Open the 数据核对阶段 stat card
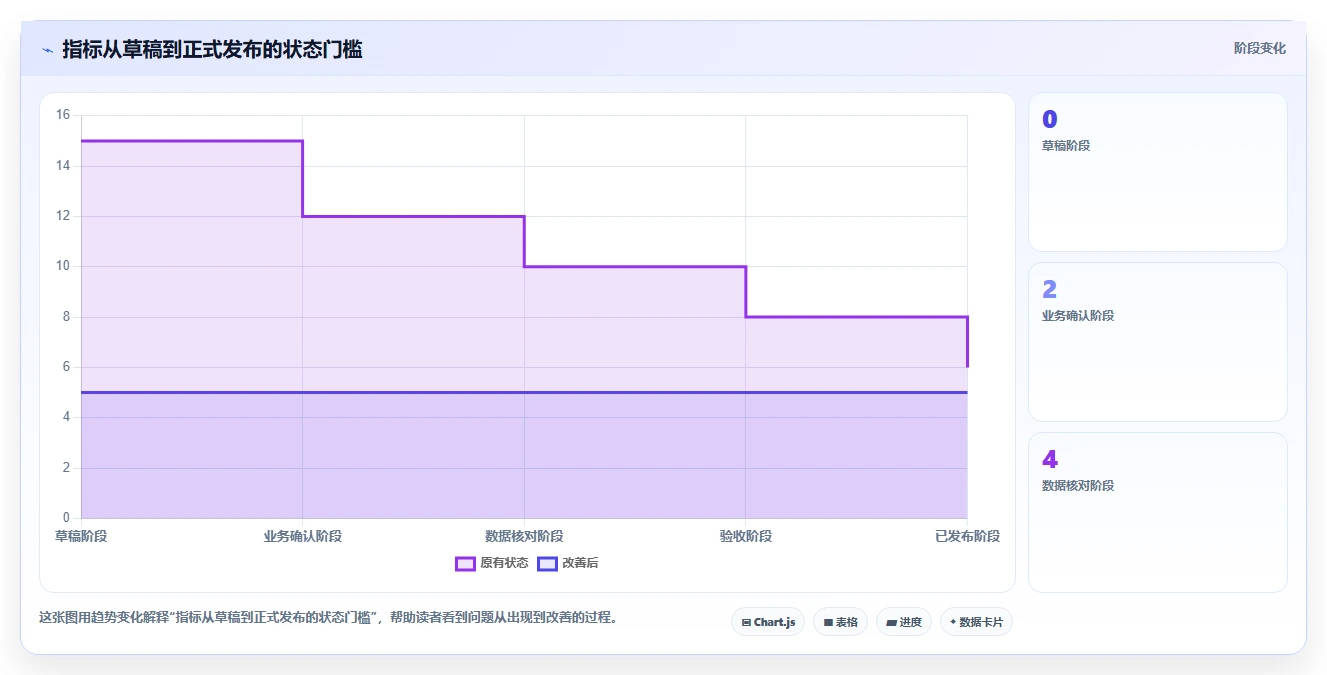The height and width of the screenshot is (675, 1327). 1157,512
